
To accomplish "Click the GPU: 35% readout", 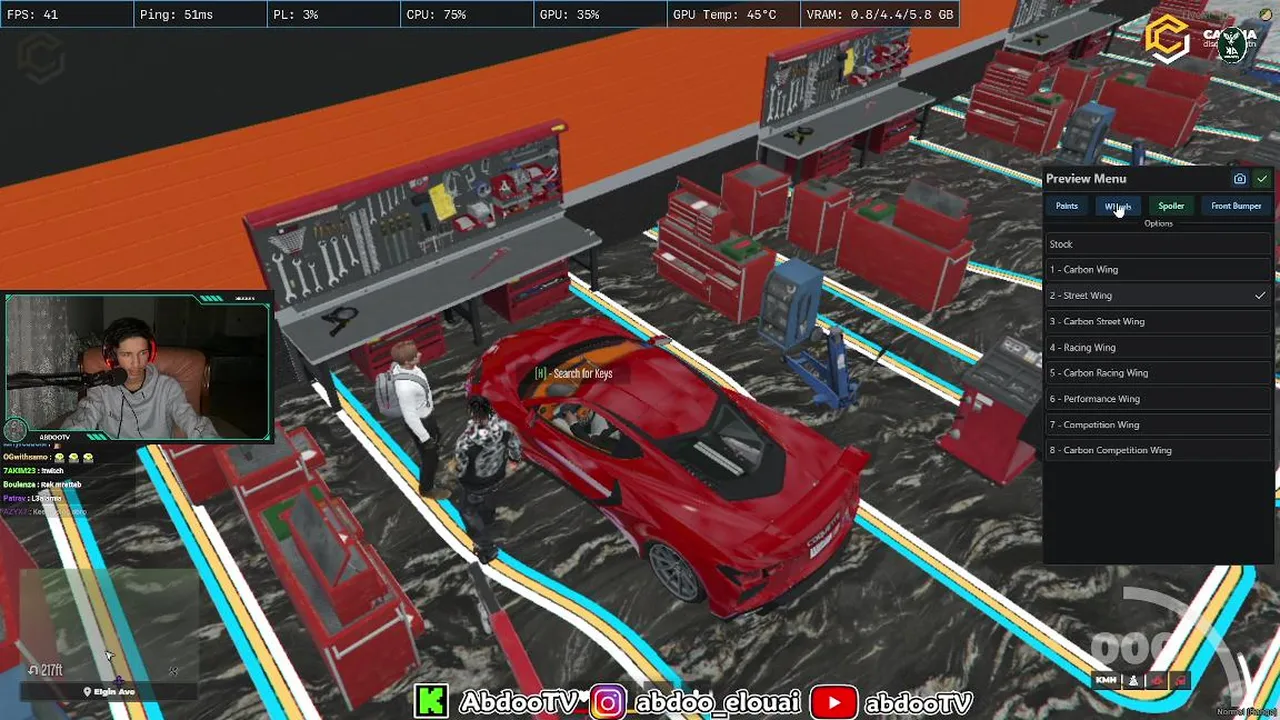I will (x=570, y=15).
